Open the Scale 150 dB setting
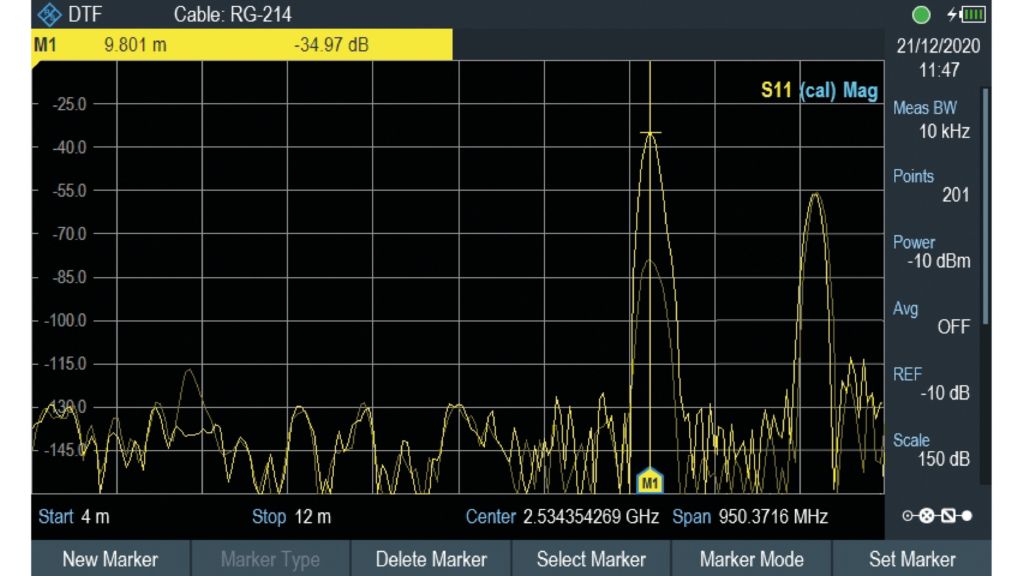This screenshot has width=1024, height=576. [931, 450]
